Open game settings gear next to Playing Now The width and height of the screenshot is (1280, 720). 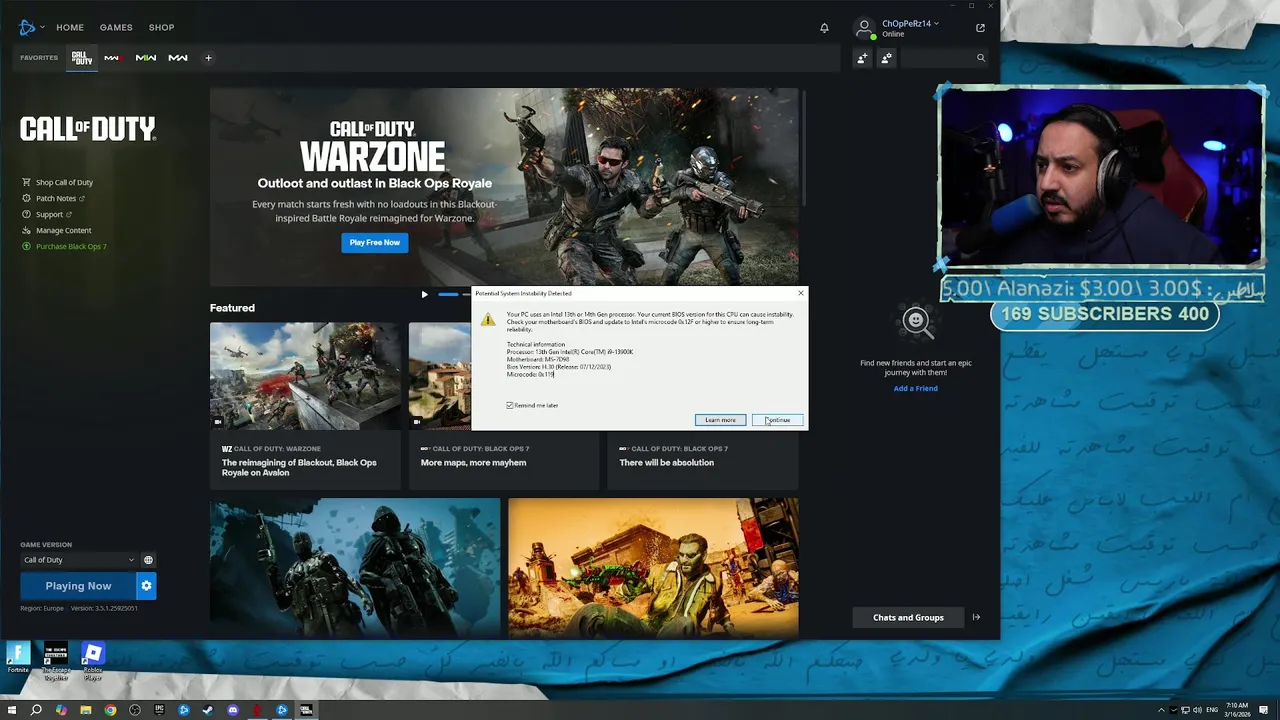point(146,586)
